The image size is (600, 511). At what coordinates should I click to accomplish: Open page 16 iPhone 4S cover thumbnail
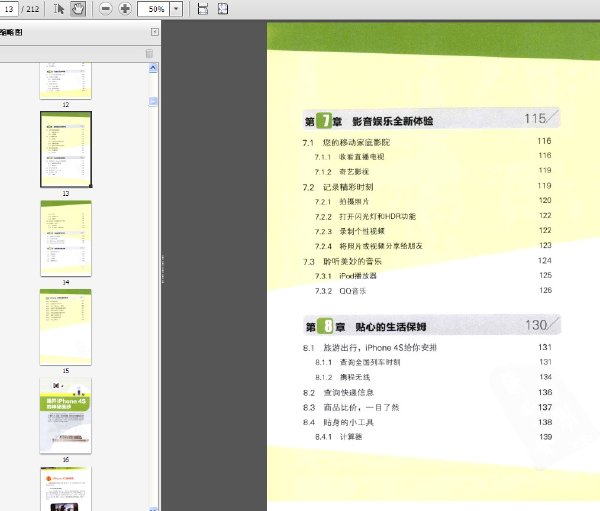pos(66,416)
